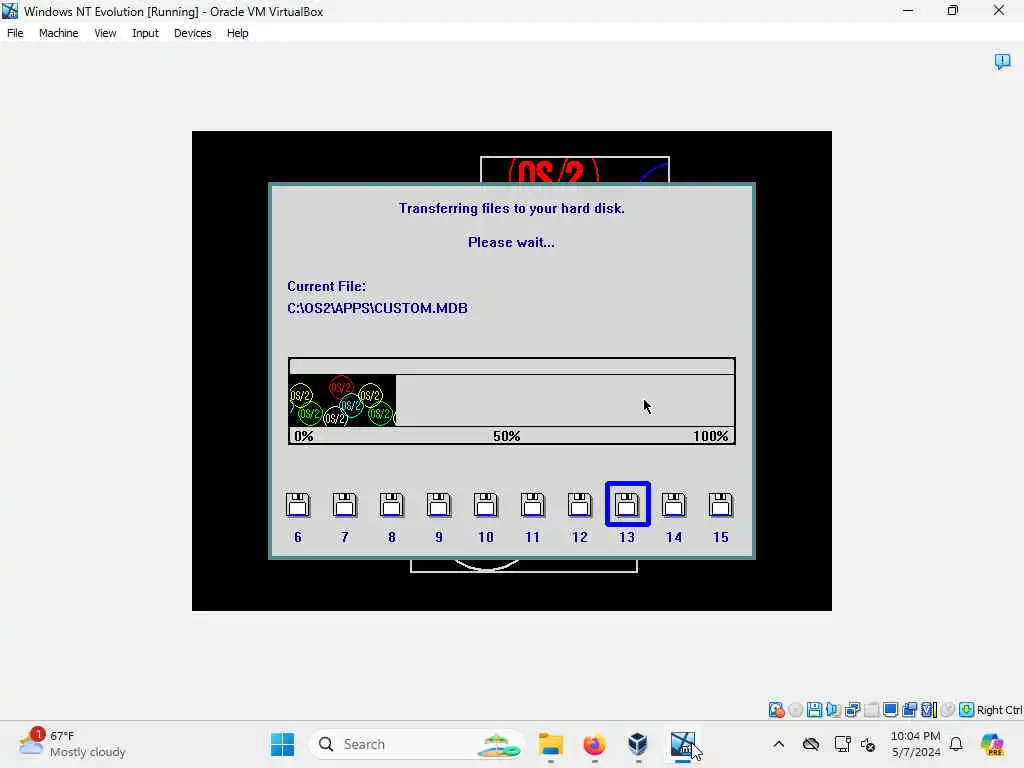Open the File menu
This screenshot has width=1024, height=768.
pyautogui.click(x=15, y=33)
